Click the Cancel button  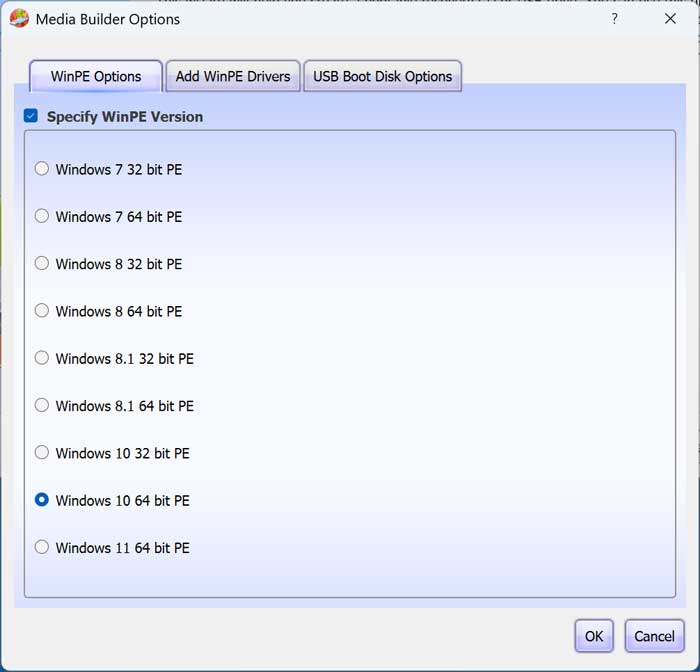pyautogui.click(x=654, y=636)
